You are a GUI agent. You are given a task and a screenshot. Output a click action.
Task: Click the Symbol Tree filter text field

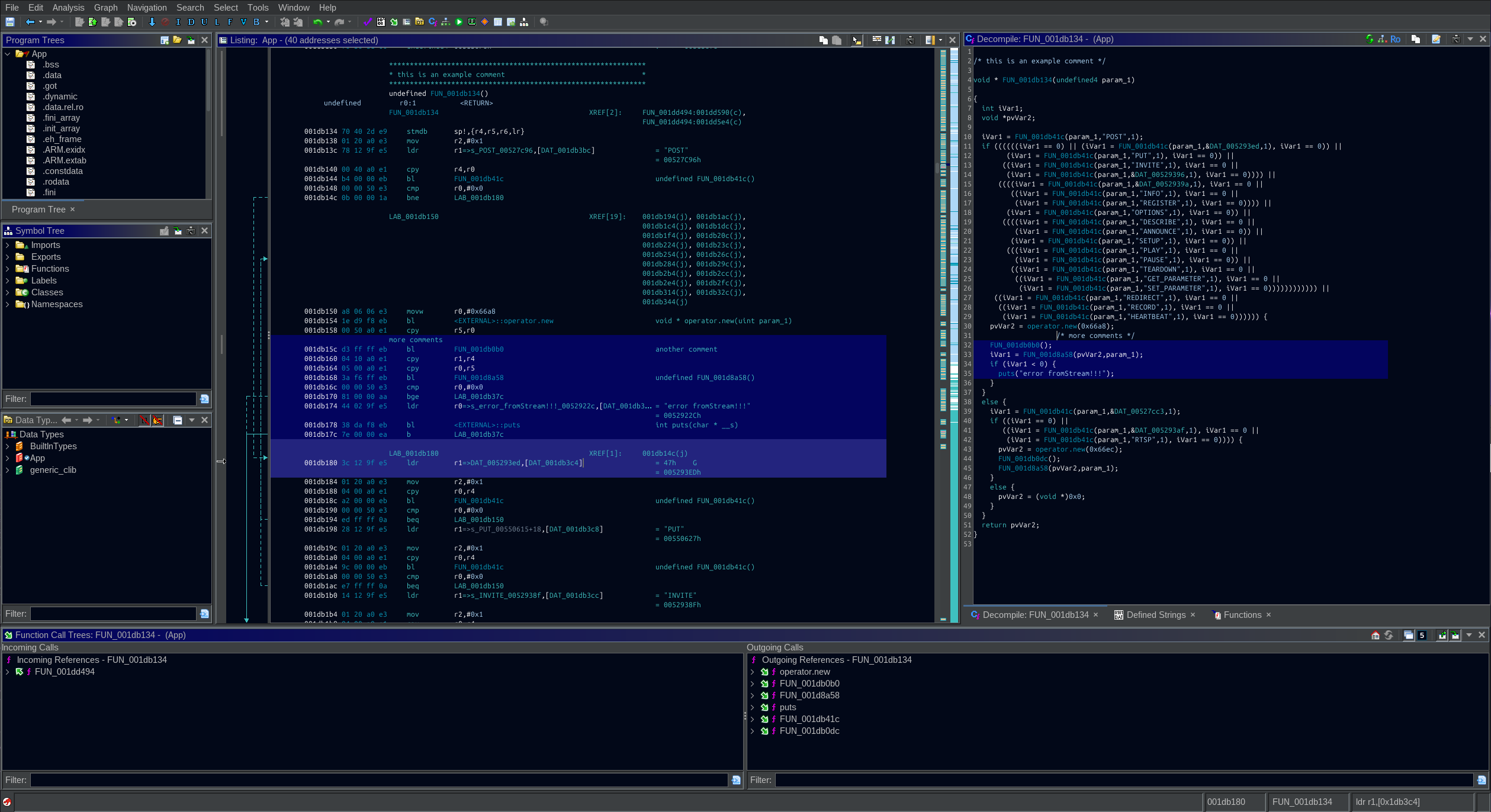(113, 399)
